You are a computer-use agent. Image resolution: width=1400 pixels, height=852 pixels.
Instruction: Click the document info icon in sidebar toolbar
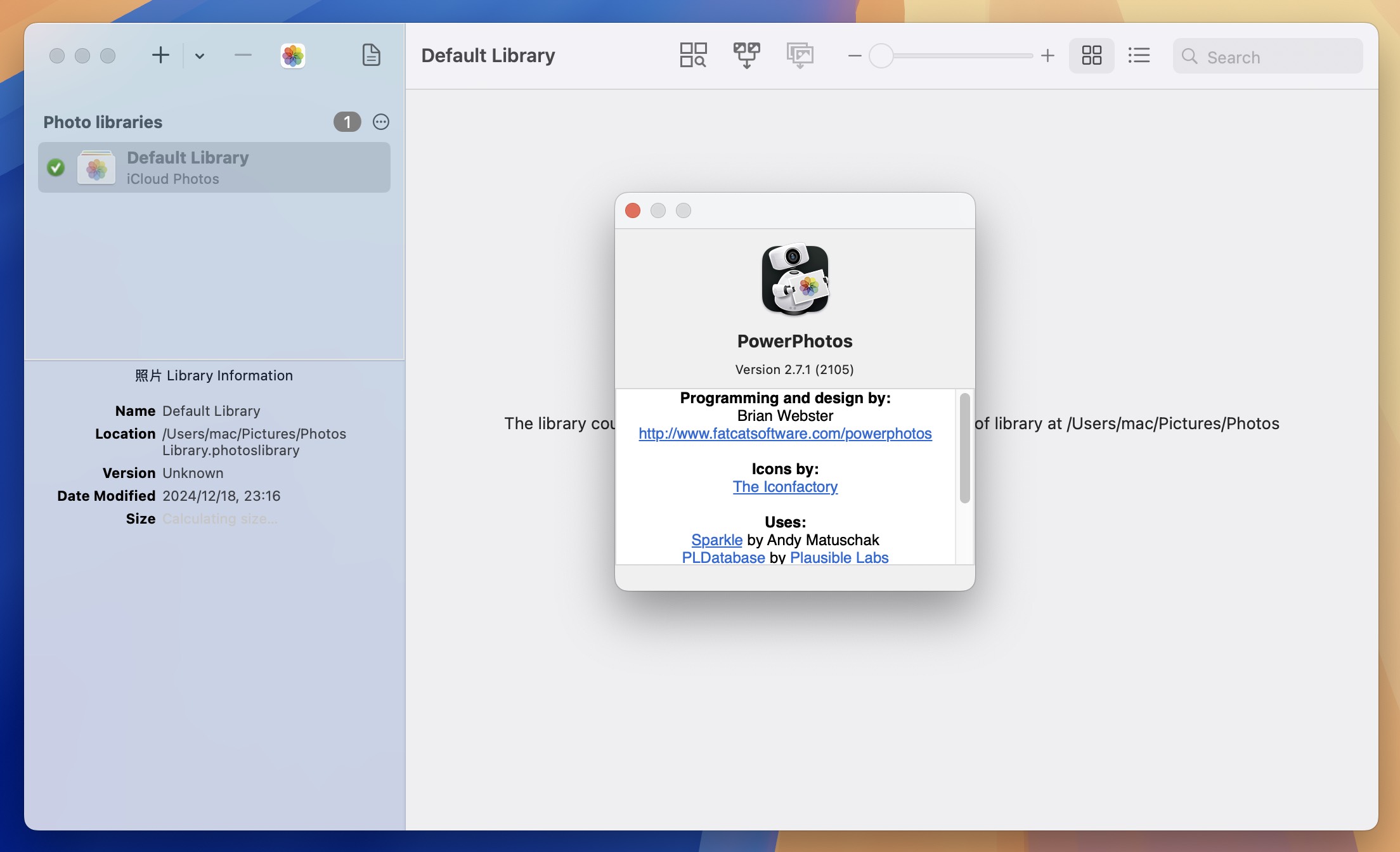click(372, 55)
